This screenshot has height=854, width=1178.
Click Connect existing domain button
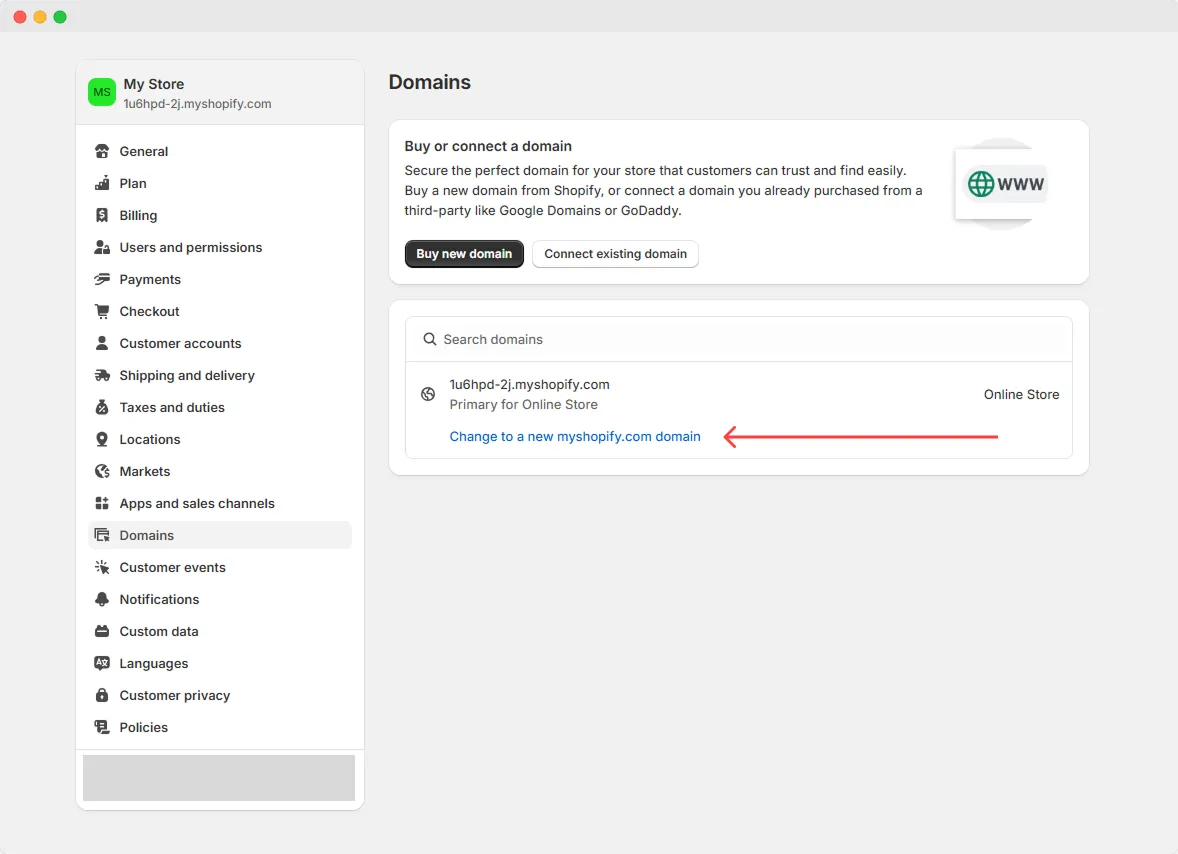click(x=615, y=254)
